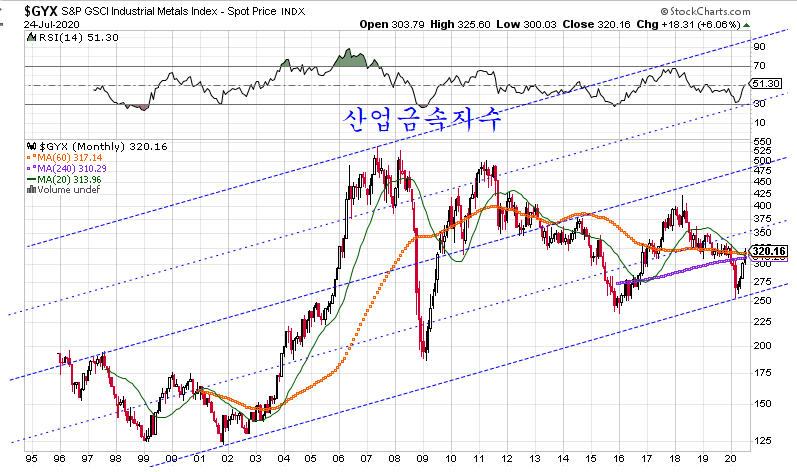Click the 350 price axis label
This screenshot has width=797, height=472.
(762, 233)
